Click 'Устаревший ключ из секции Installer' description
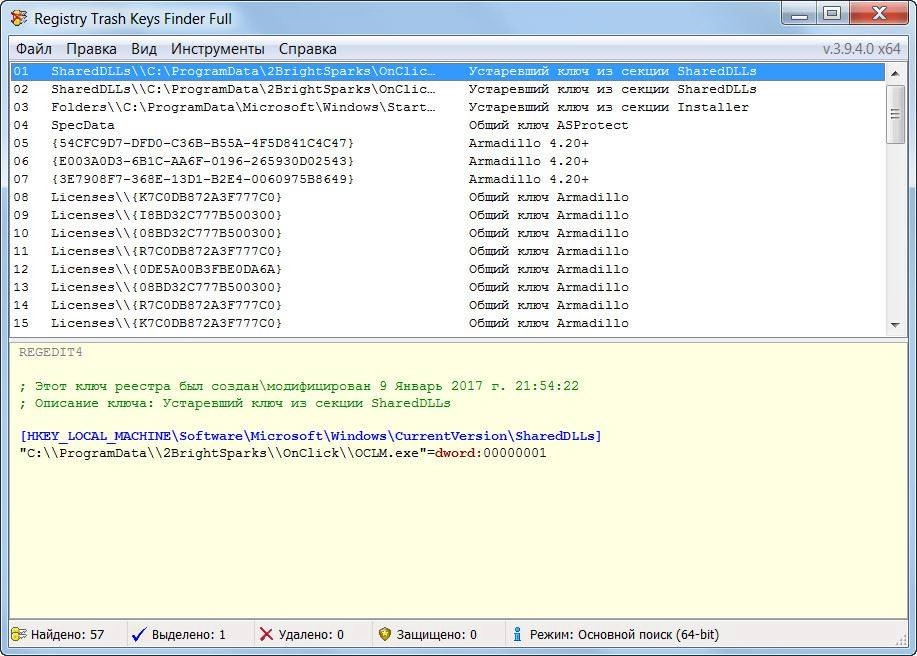This screenshot has width=917, height=656. [608, 108]
